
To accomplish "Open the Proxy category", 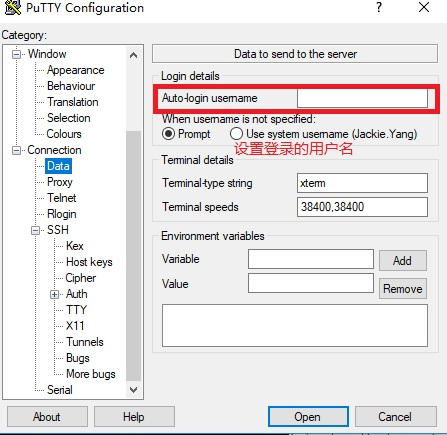I will pos(60,182).
